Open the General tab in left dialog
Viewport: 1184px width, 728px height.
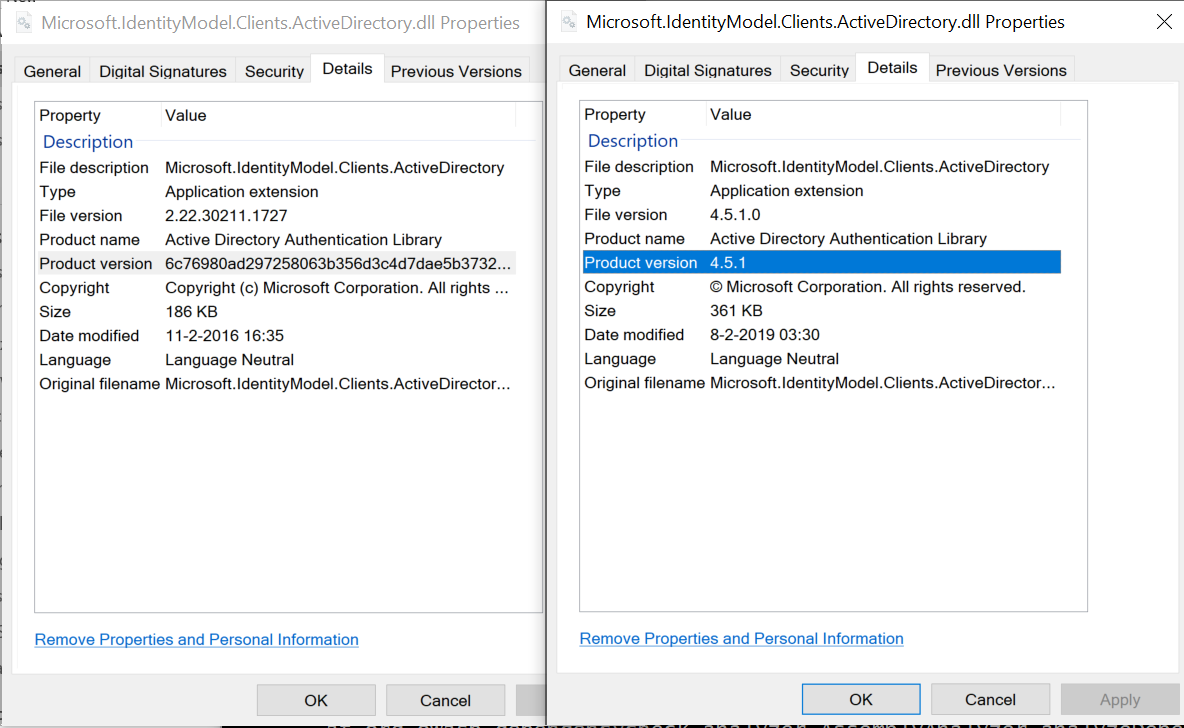coord(51,71)
